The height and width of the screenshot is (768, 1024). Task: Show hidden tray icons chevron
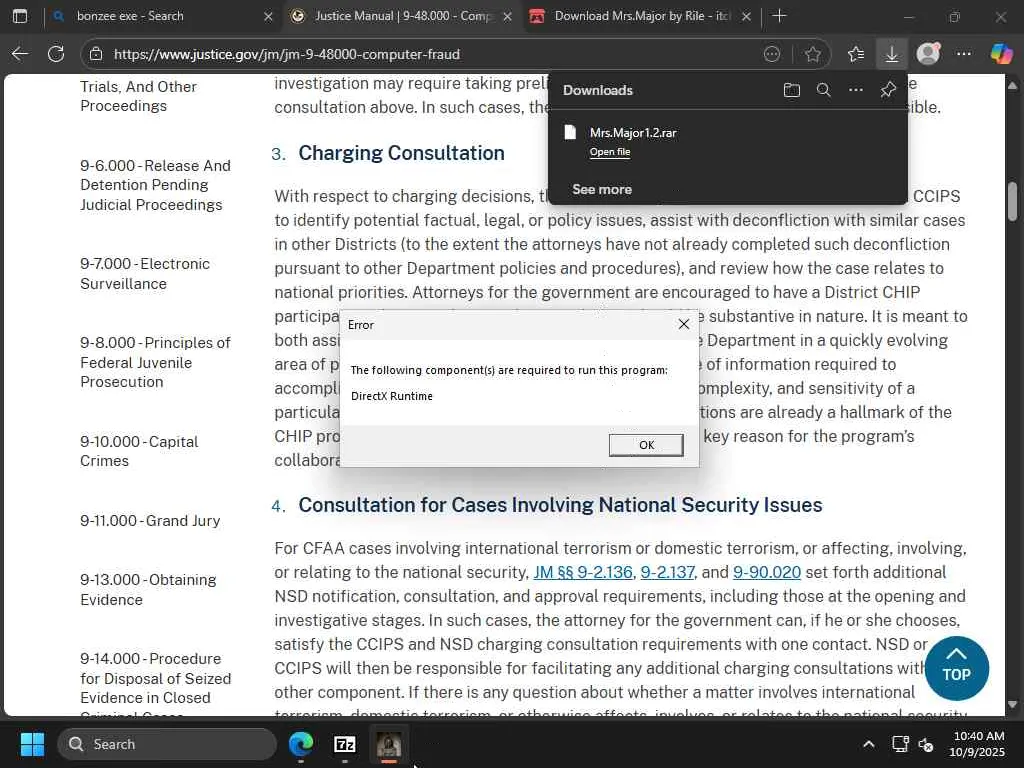pyautogui.click(x=869, y=744)
